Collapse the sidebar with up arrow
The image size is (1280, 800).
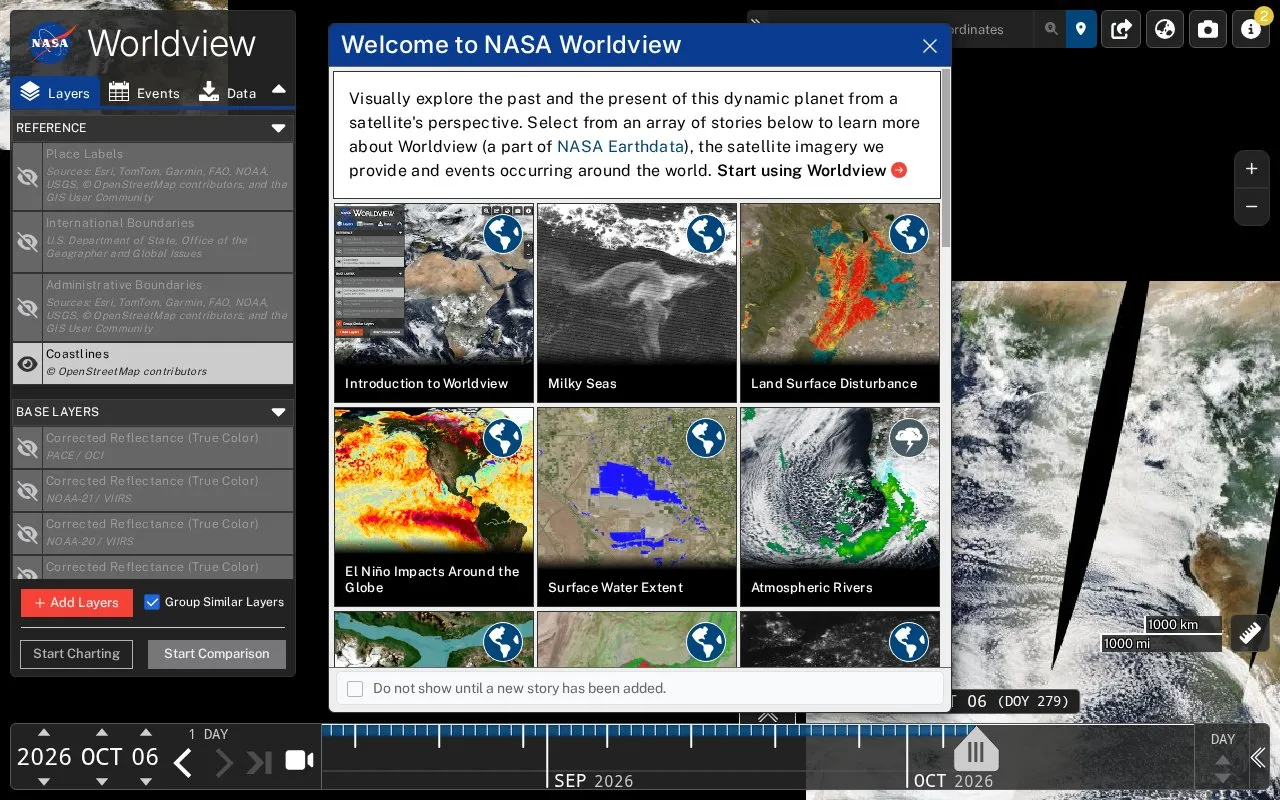pos(279,90)
